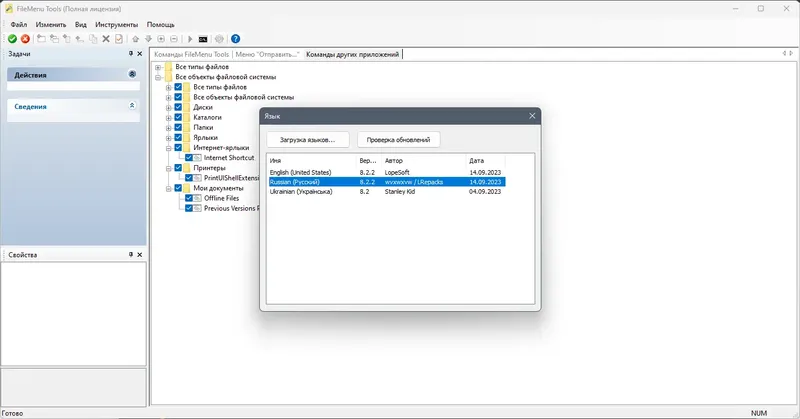Switch to Команды FileMenu Tools tab
The width and height of the screenshot is (800, 419).
pyautogui.click(x=191, y=54)
